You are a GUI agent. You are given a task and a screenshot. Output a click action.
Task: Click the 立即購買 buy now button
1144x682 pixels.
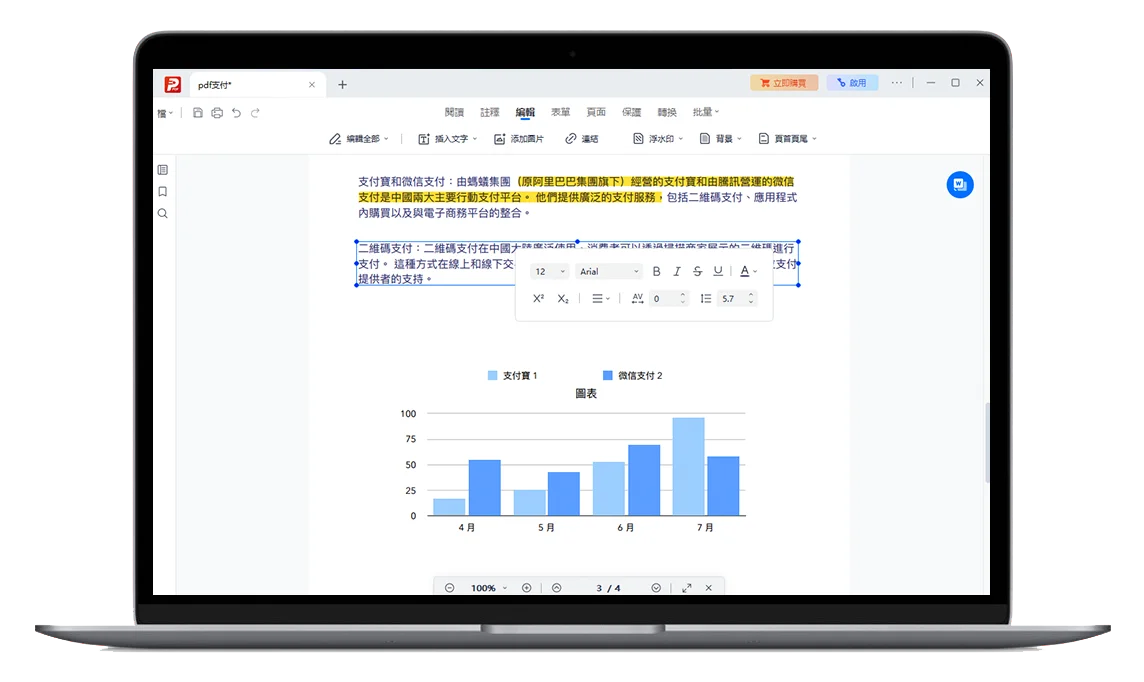[784, 83]
